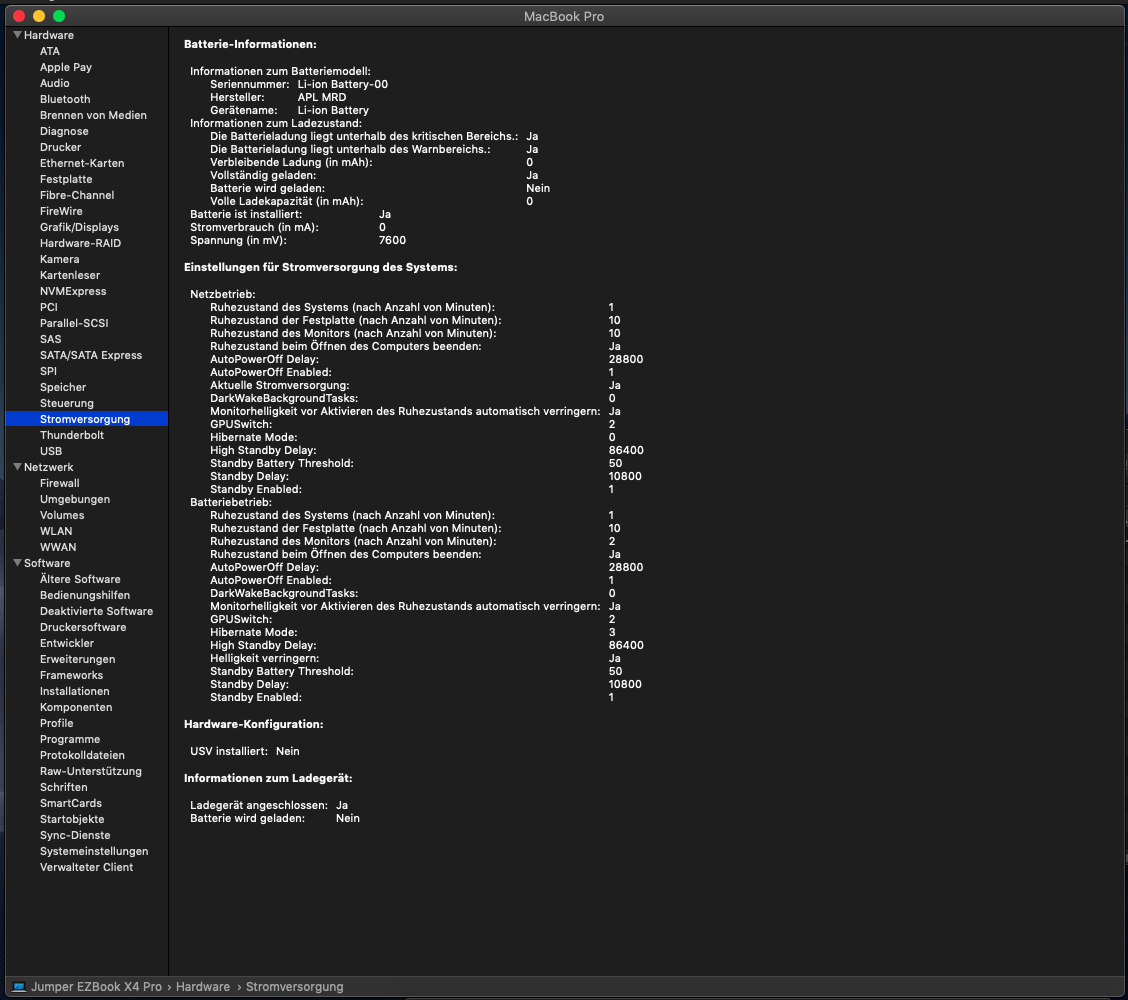Open Sync-Dienste entry
The height and width of the screenshot is (1000, 1128).
(x=75, y=835)
